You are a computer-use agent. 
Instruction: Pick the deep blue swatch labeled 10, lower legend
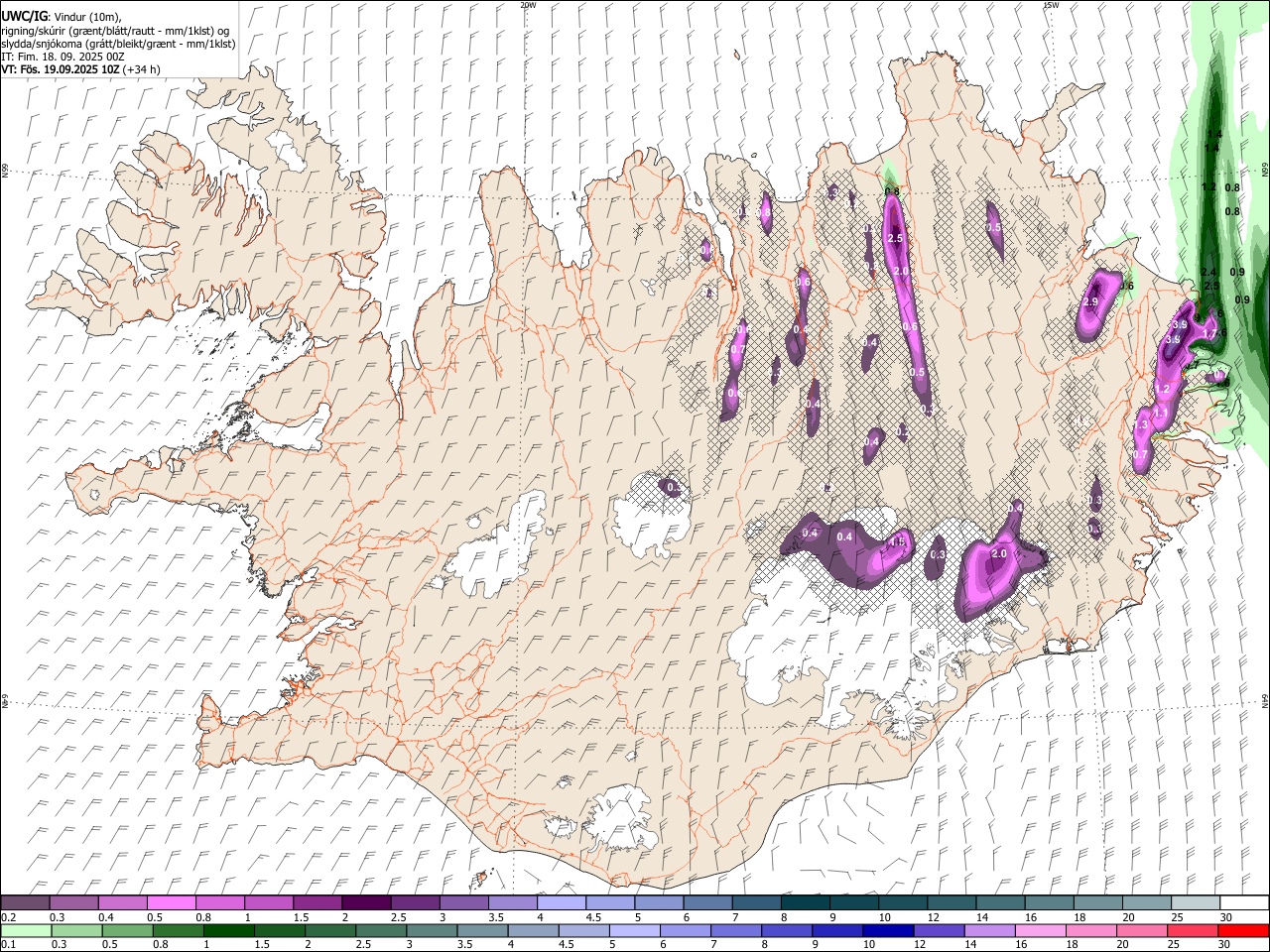point(887,931)
